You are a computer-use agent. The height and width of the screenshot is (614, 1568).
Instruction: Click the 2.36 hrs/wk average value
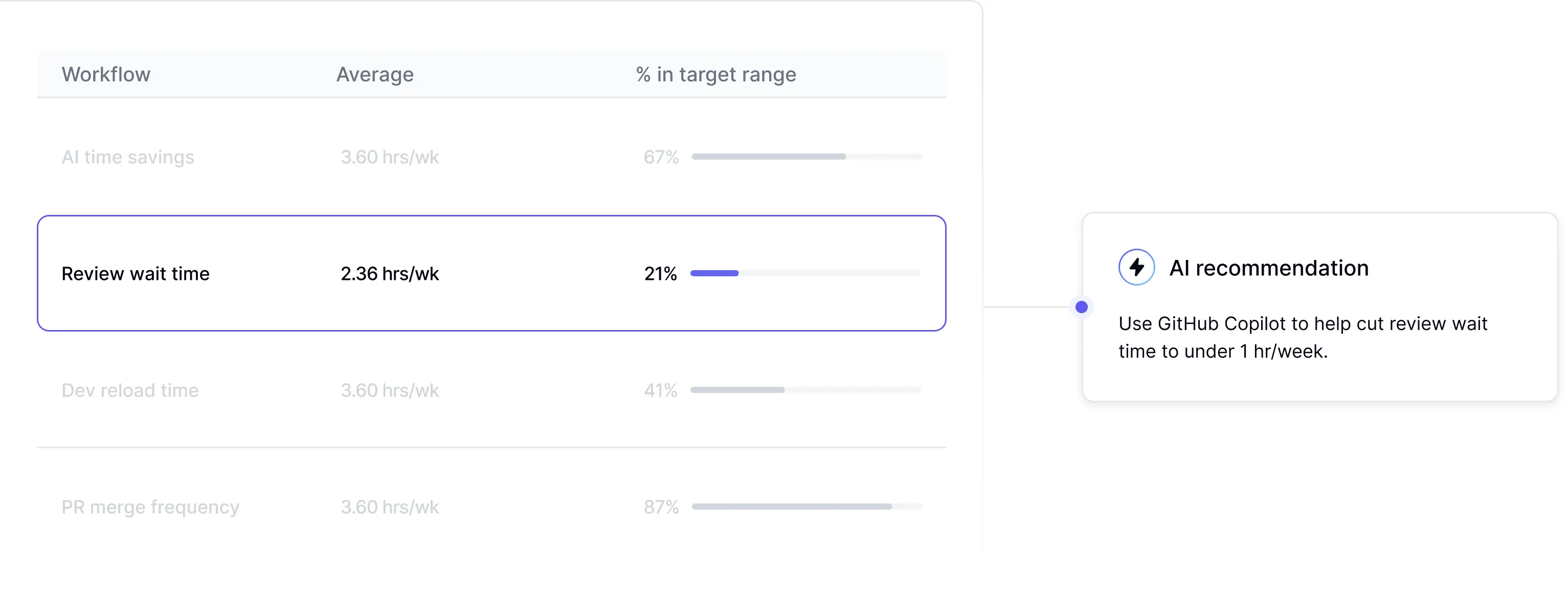pos(390,274)
